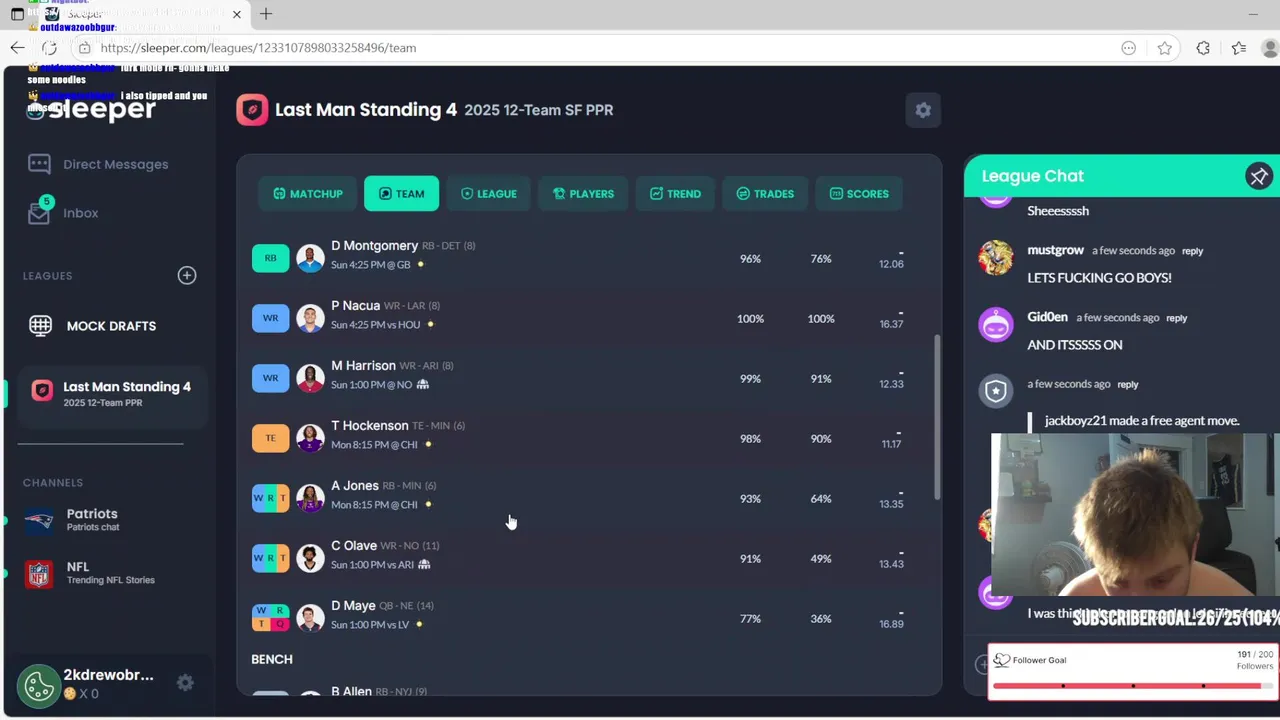Reply to Gid0en's chat message

1176,318
